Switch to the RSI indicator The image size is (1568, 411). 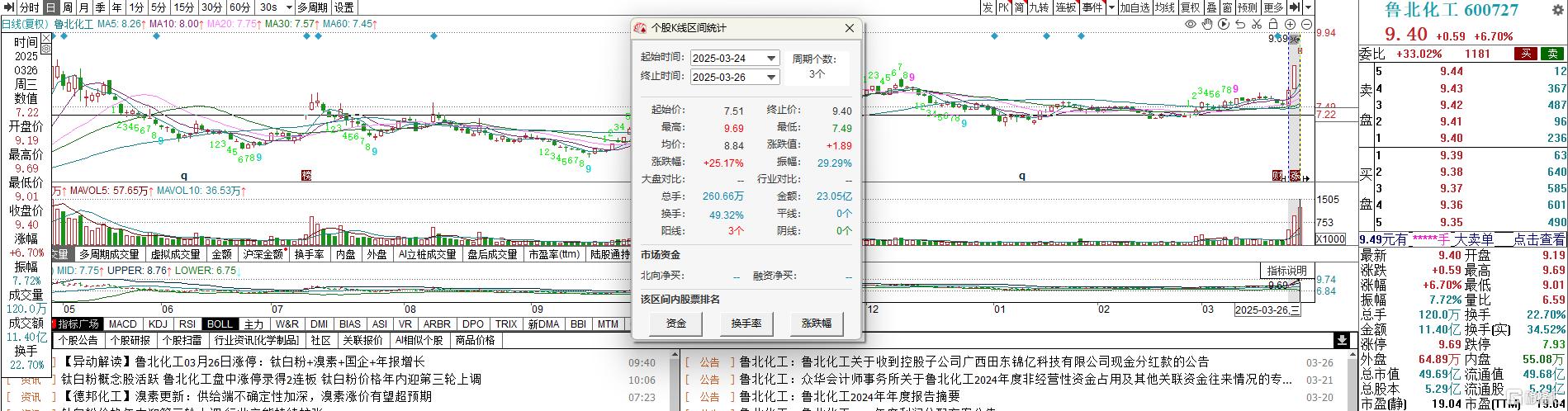[187, 324]
